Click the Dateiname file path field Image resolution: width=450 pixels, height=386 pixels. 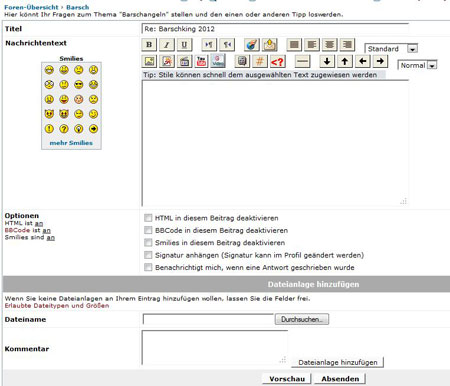point(208,319)
